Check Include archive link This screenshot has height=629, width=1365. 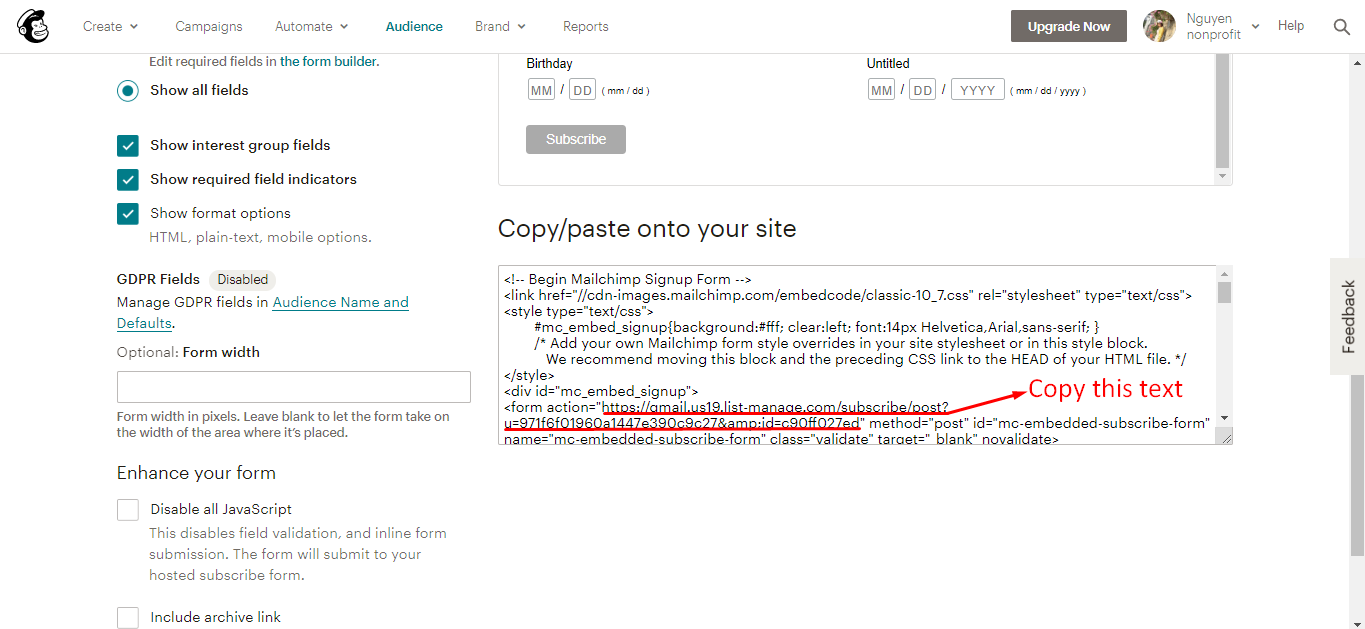coord(128,618)
